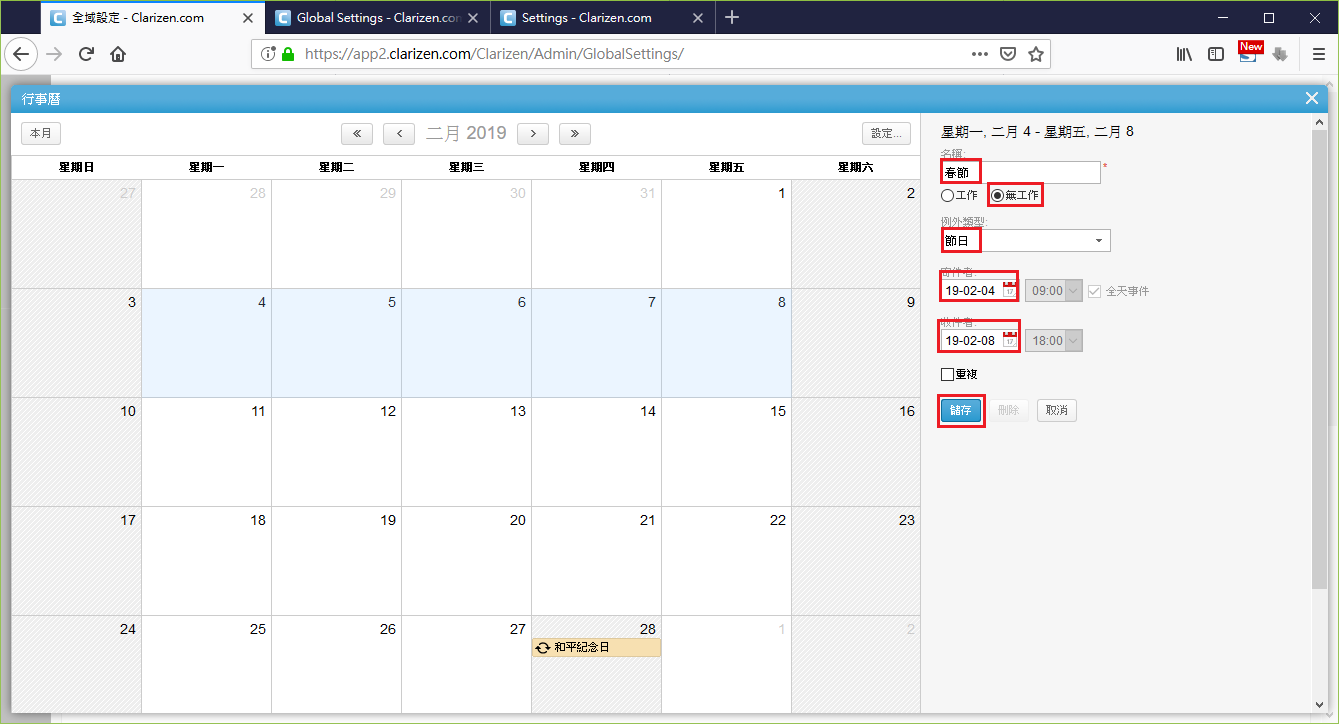Go back using browser back arrow
This screenshot has width=1339, height=724.
click(x=21, y=54)
